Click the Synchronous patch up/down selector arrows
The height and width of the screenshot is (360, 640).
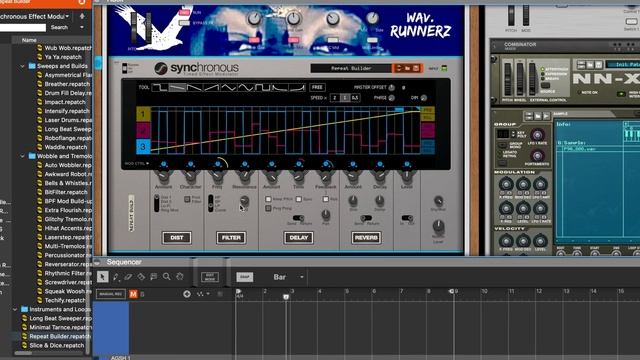(x=399, y=68)
